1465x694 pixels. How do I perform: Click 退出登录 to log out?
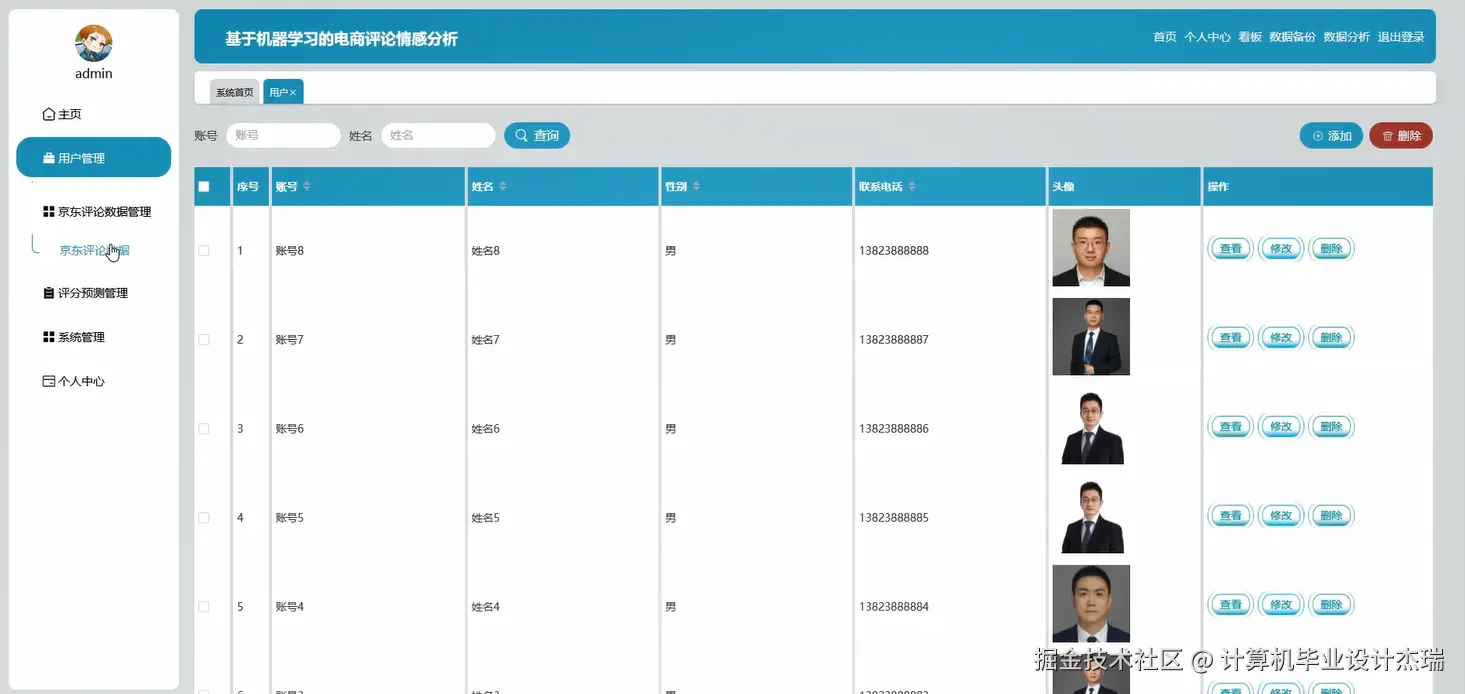(1401, 37)
